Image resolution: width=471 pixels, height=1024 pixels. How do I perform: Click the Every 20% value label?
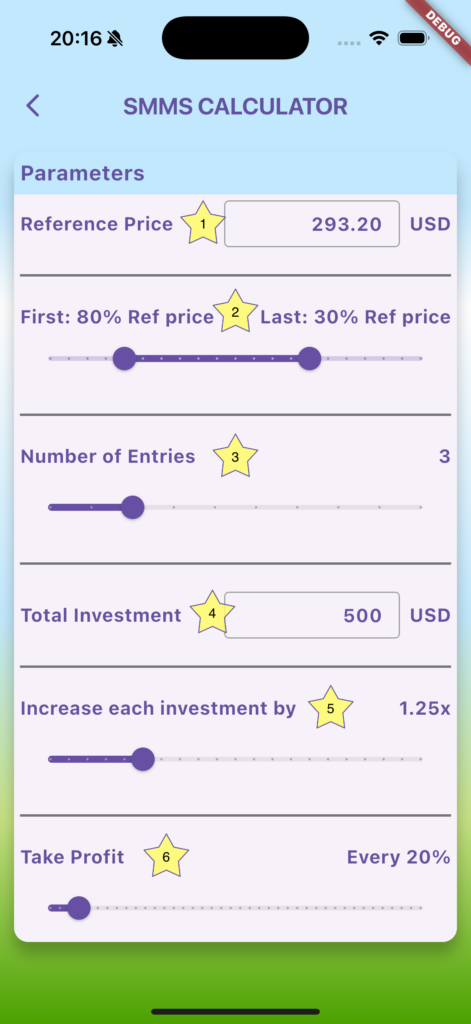pos(398,857)
